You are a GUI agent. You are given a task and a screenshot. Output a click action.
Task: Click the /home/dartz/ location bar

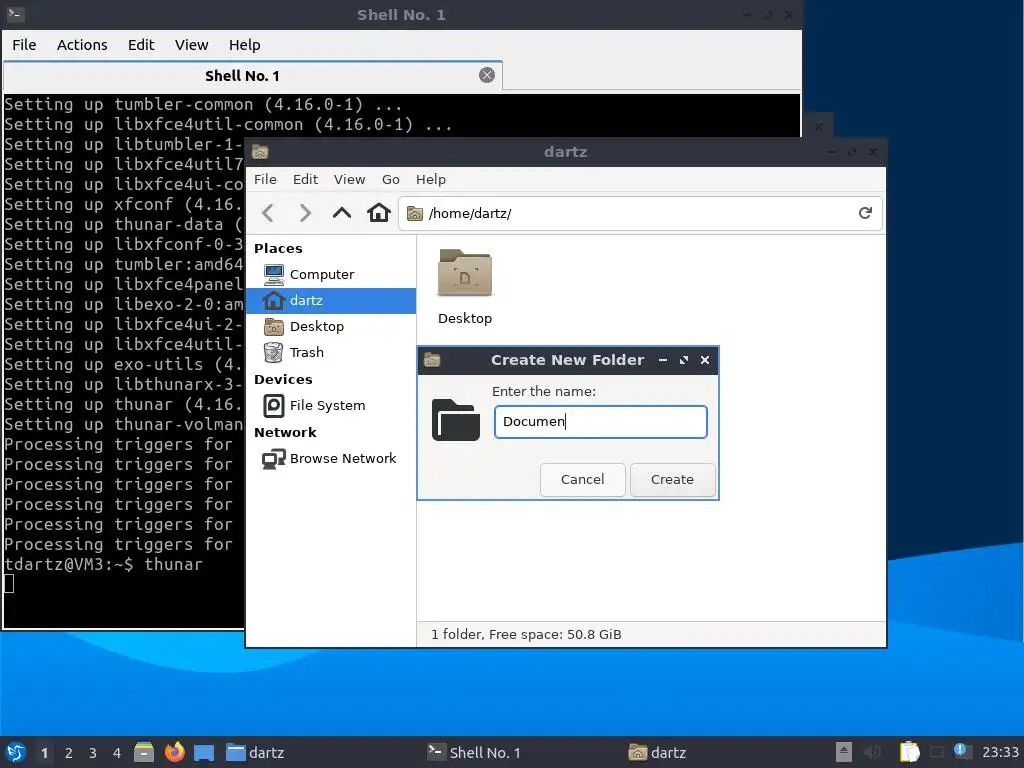tap(640, 214)
